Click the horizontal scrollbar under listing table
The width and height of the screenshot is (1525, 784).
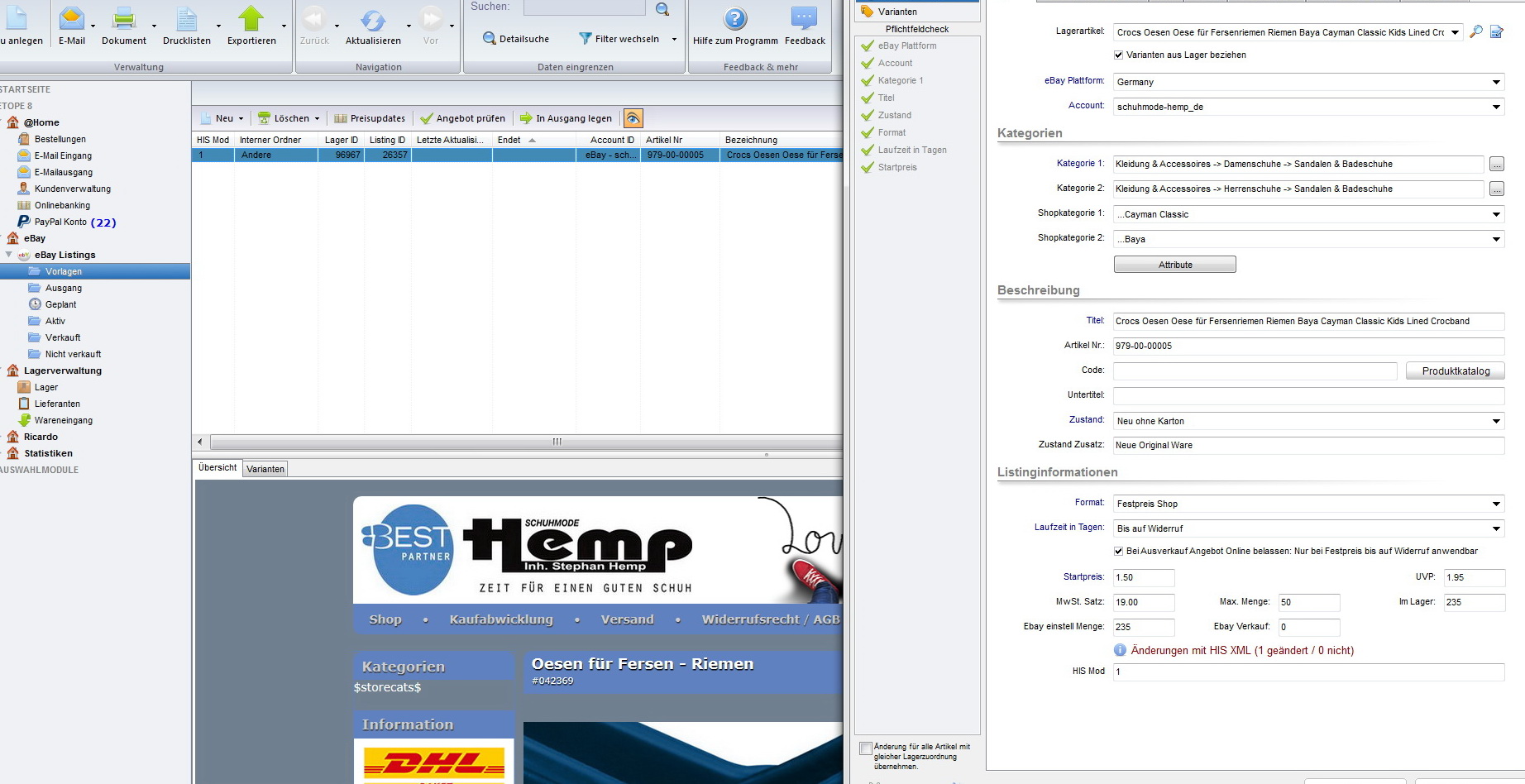tap(557, 442)
